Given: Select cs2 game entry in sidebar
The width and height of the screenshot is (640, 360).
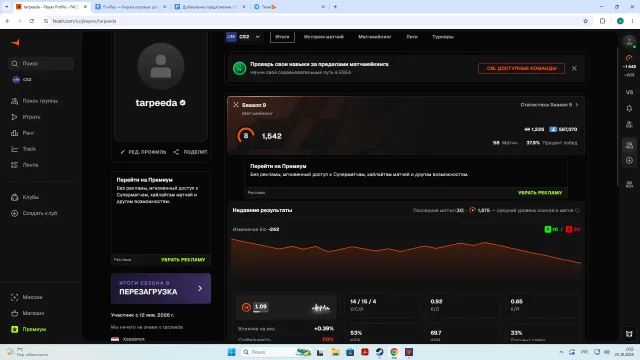Looking at the screenshot, I should click(22, 79).
